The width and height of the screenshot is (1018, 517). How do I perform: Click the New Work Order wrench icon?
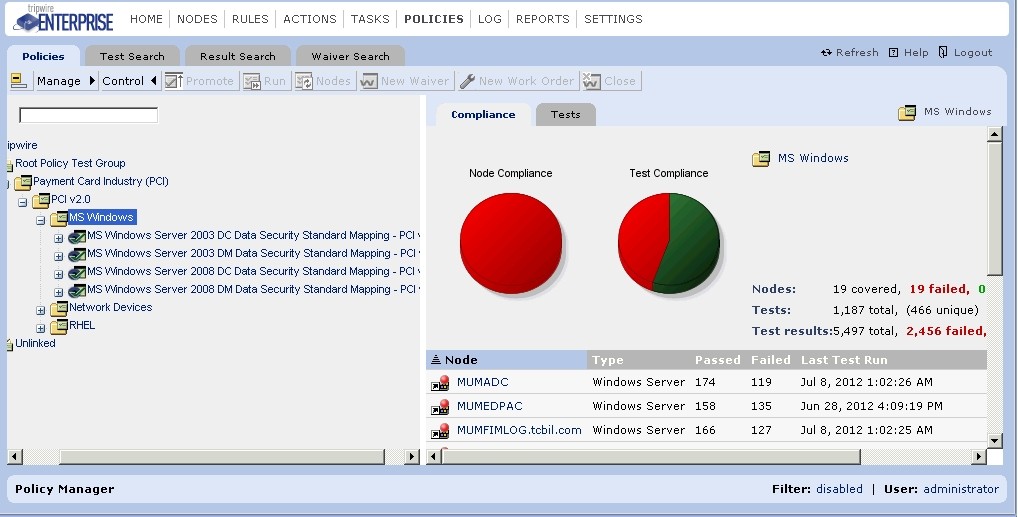(467, 81)
